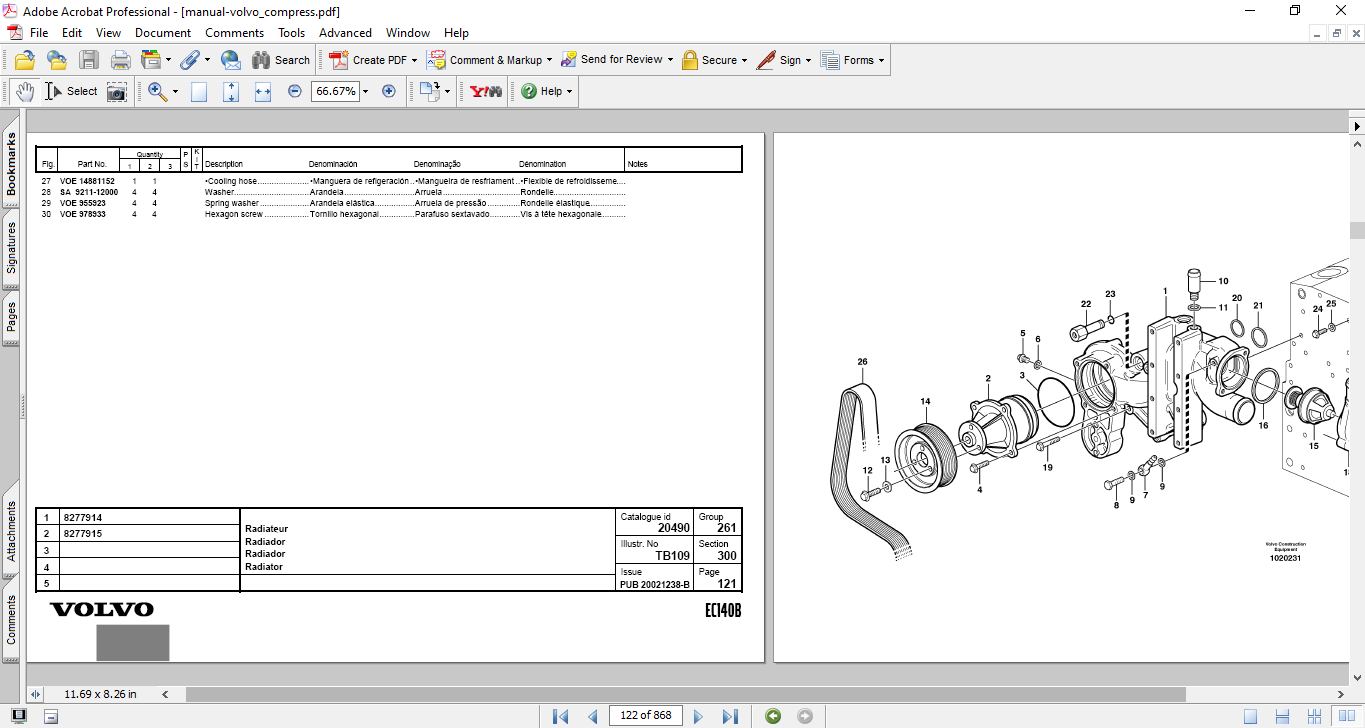Open the Bookmarks side tab
The height and width of the screenshot is (728, 1365).
pyautogui.click(x=11, y=165)
